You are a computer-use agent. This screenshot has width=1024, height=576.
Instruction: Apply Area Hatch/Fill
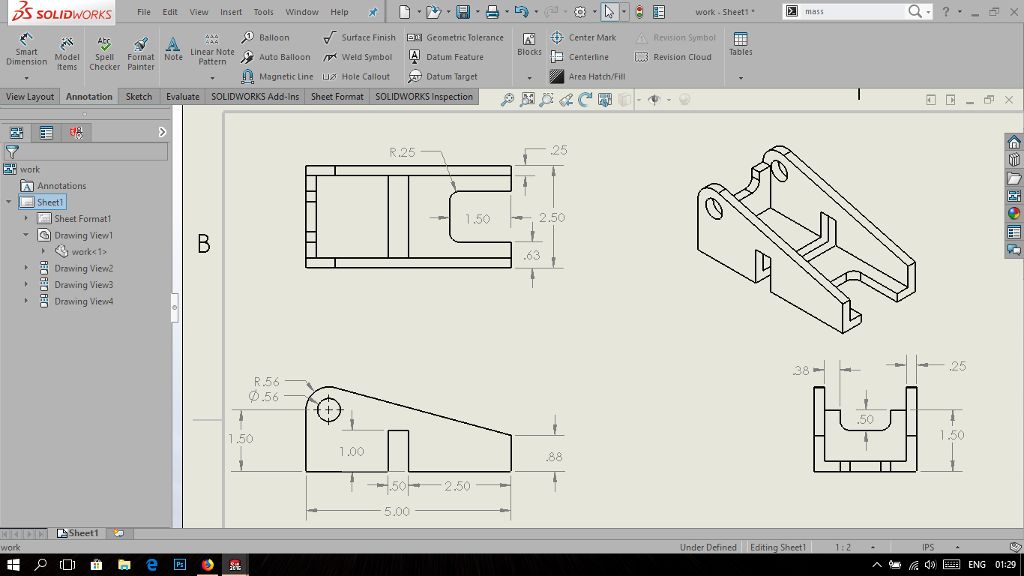coord(588,76)
